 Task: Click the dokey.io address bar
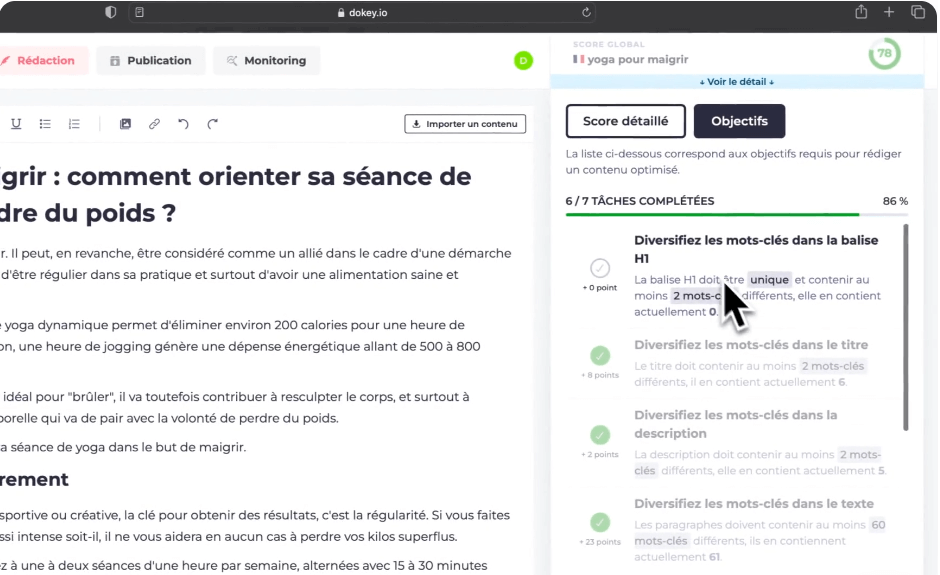click(x=362, y=13)
